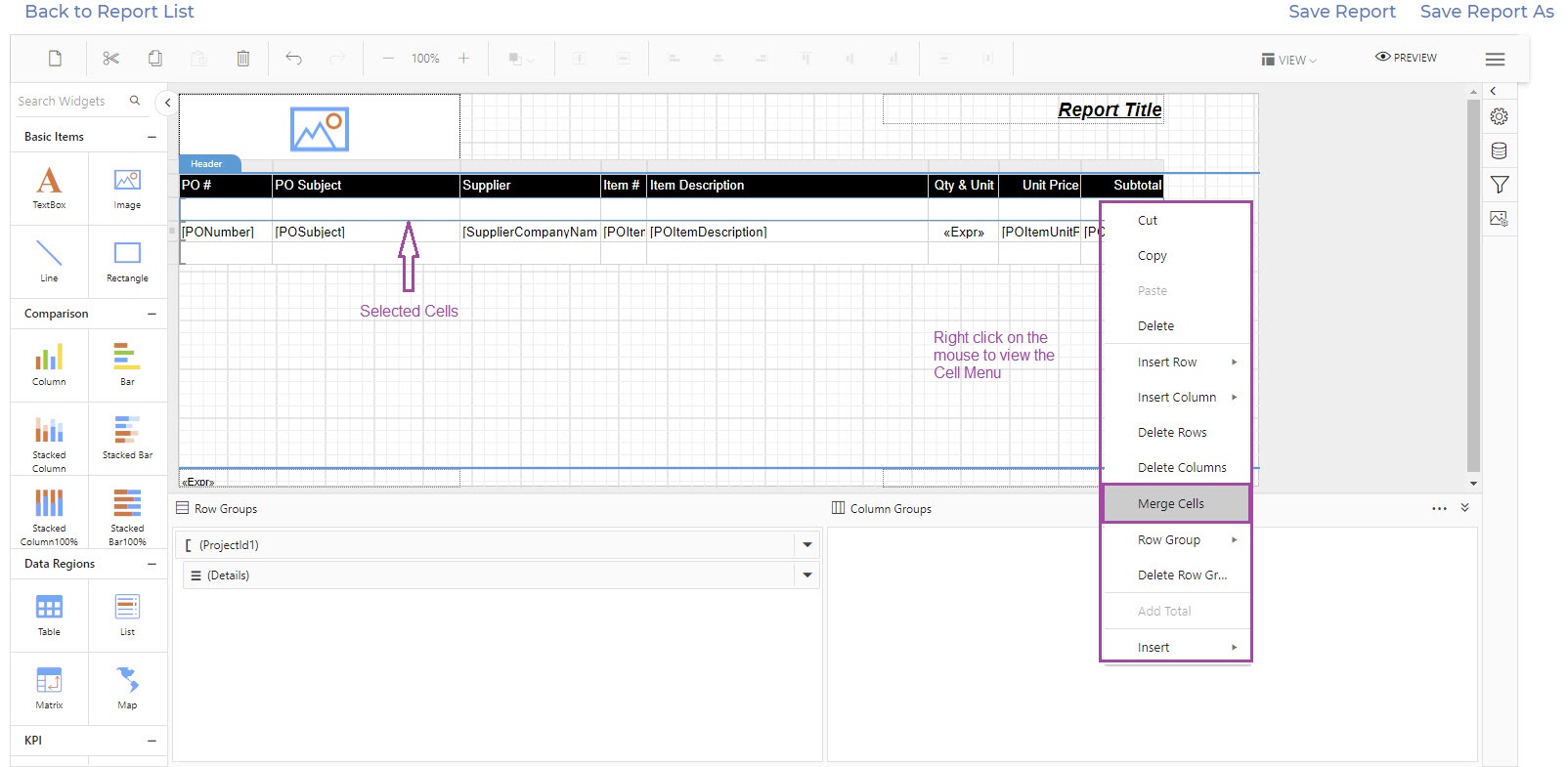Click the Copy icon in toolbar
This screenshot has height=767, width=1568.
pos(155,59)
